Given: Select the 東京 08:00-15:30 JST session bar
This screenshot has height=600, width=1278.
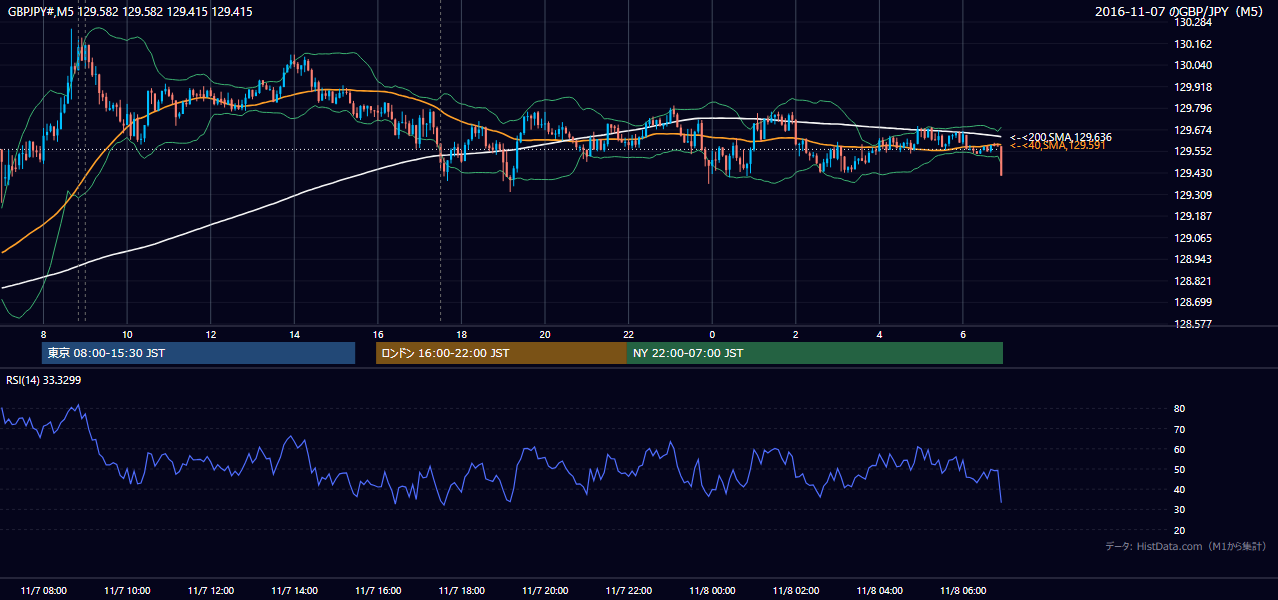Looking at the screenshot, I should (199, 353).
